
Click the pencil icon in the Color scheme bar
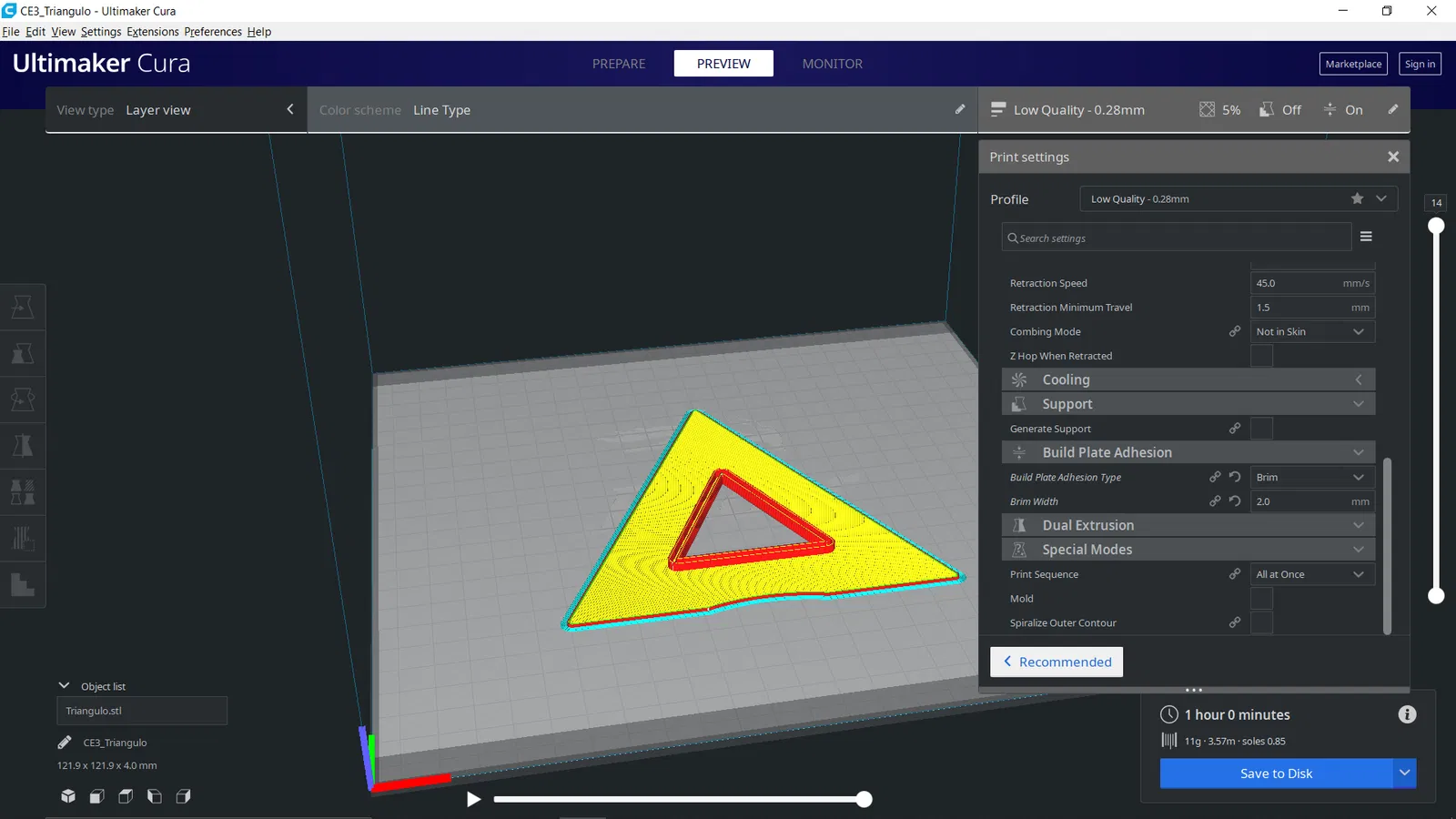coord(960,109)
